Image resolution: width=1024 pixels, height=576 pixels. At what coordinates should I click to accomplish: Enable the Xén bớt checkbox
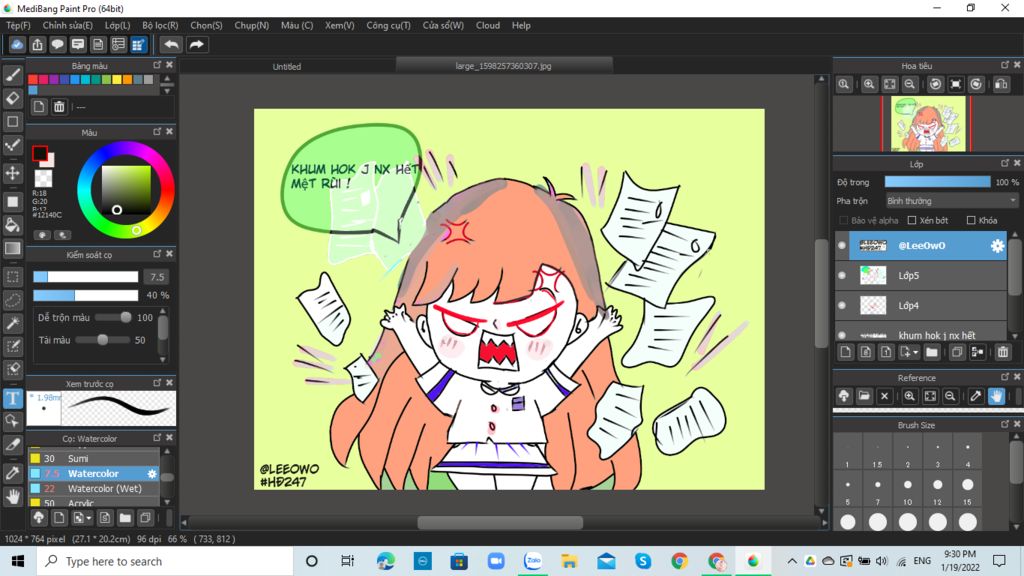coord(912,220)
